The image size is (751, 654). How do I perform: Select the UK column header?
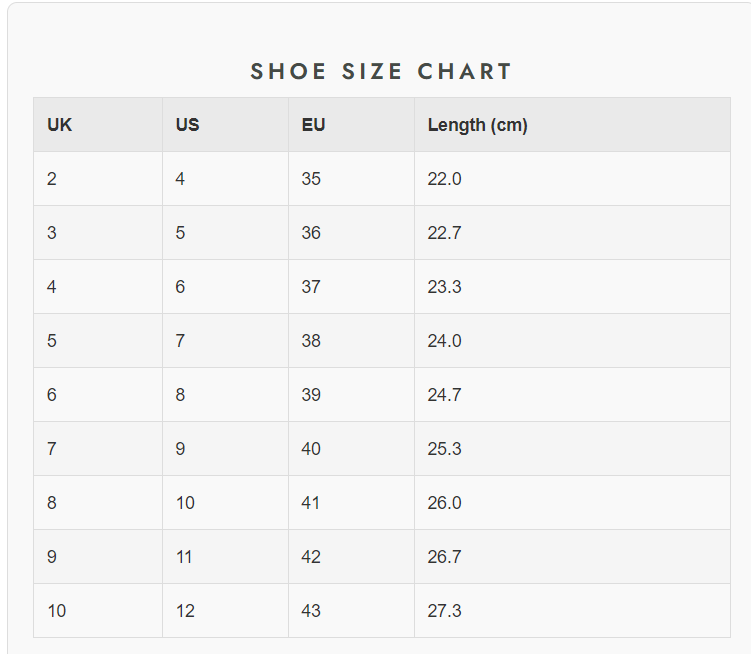(60, 125)
